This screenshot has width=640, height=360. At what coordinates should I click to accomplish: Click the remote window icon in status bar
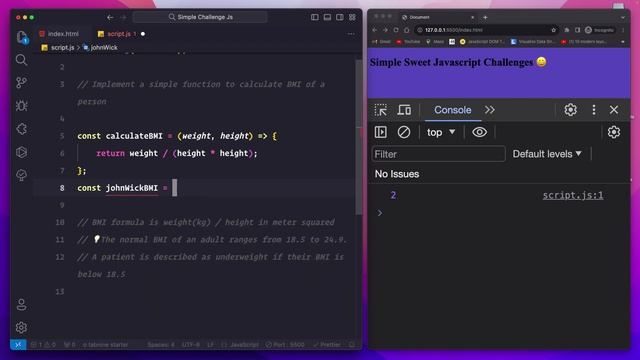coord(18,345)
